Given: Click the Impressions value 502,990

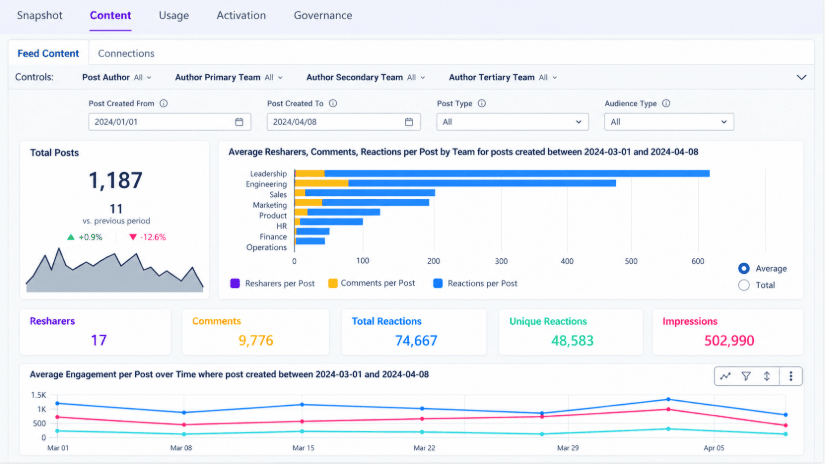Looking at the screenshot, I should point(729,341).
